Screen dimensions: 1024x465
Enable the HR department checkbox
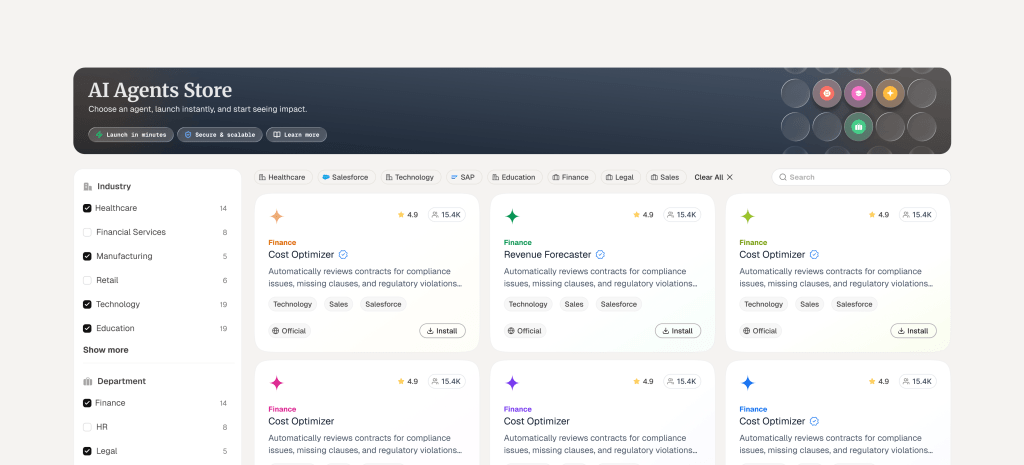87,427
